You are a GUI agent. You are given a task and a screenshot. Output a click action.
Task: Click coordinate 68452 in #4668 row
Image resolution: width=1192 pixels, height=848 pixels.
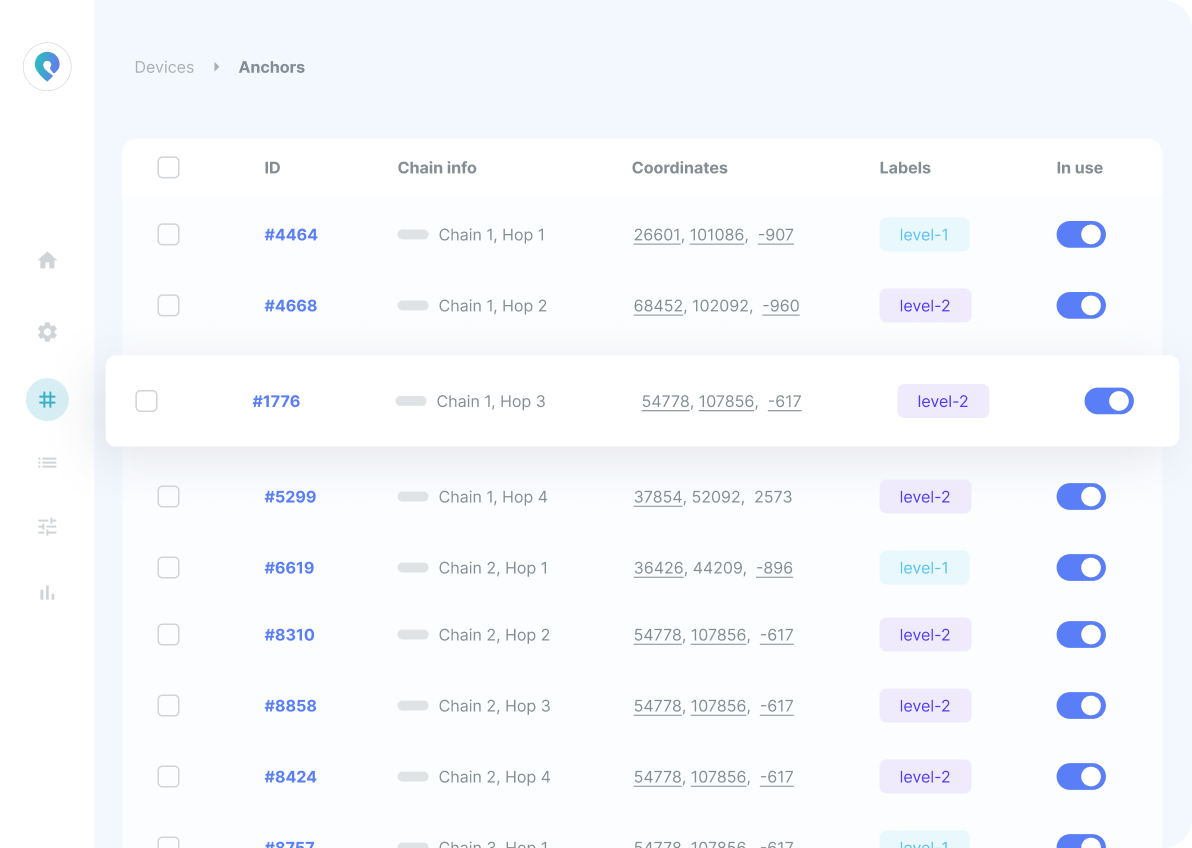tap(658, 305)
